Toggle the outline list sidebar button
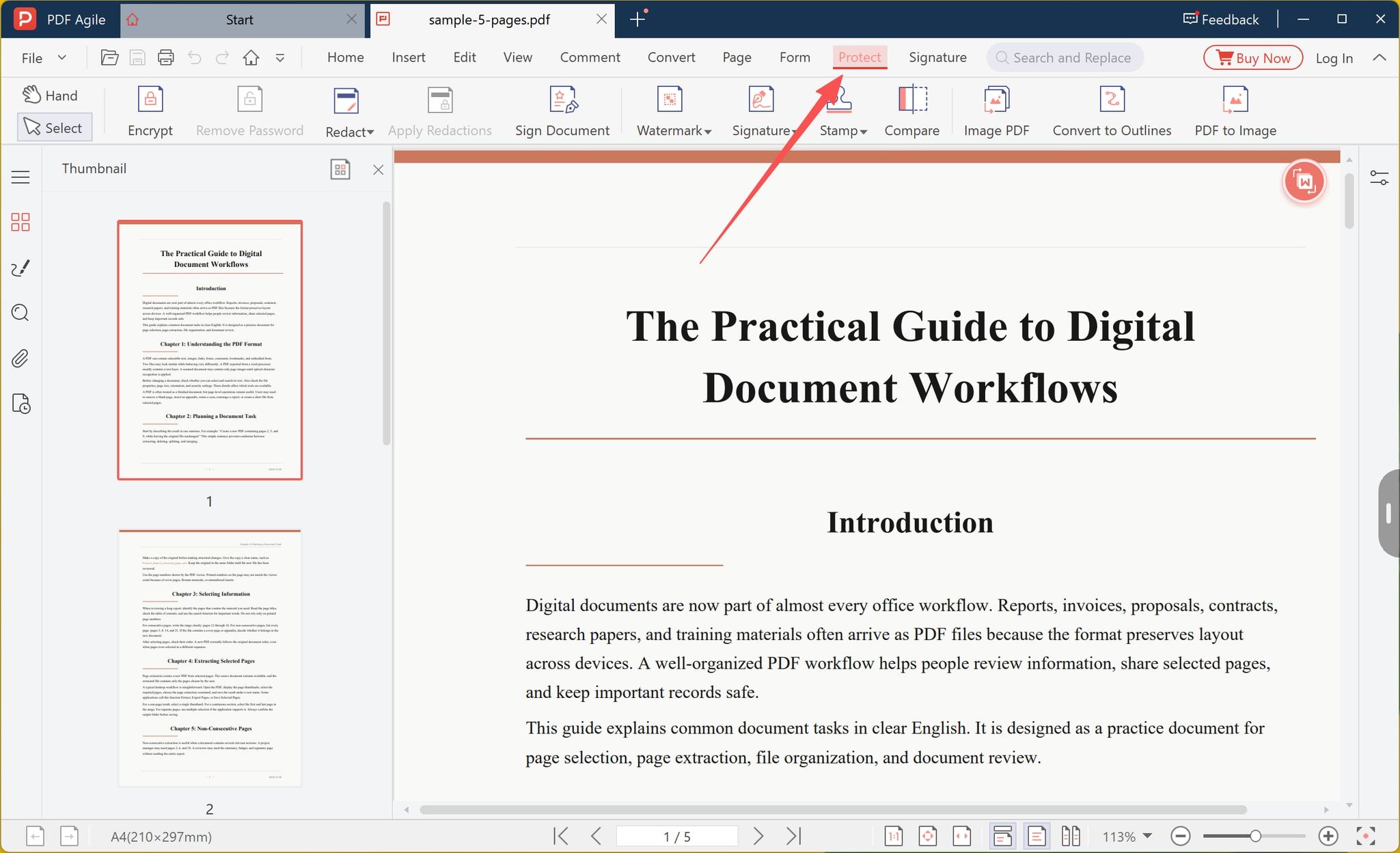Image resolution: width=1400 pixels, height=853 pixels. pyautogui.click(x=20, y=178)
